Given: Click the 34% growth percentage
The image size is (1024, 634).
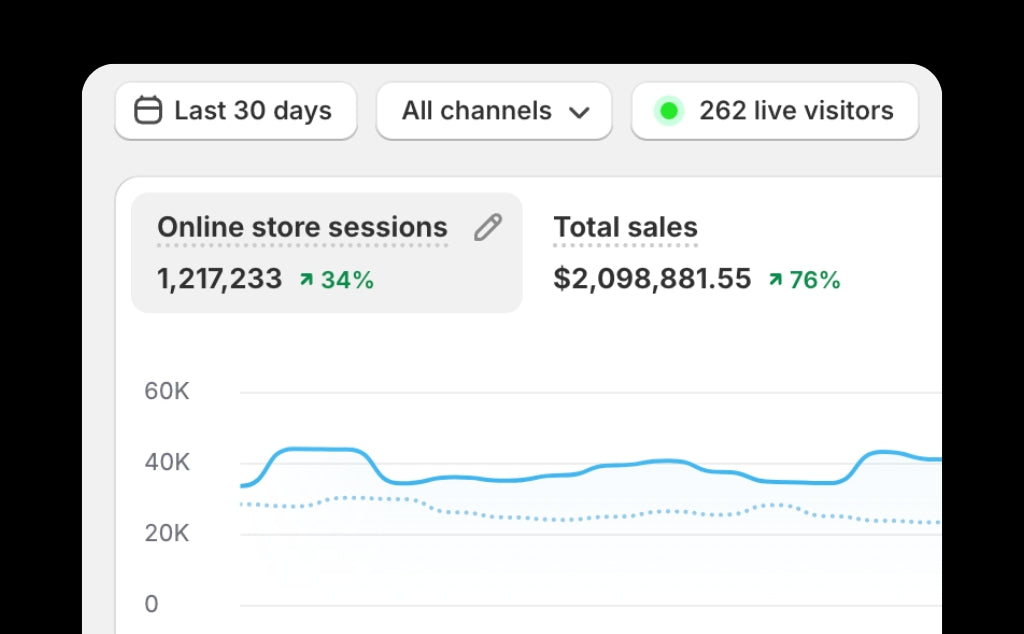Looking at the screenshot, I should 347,280.
